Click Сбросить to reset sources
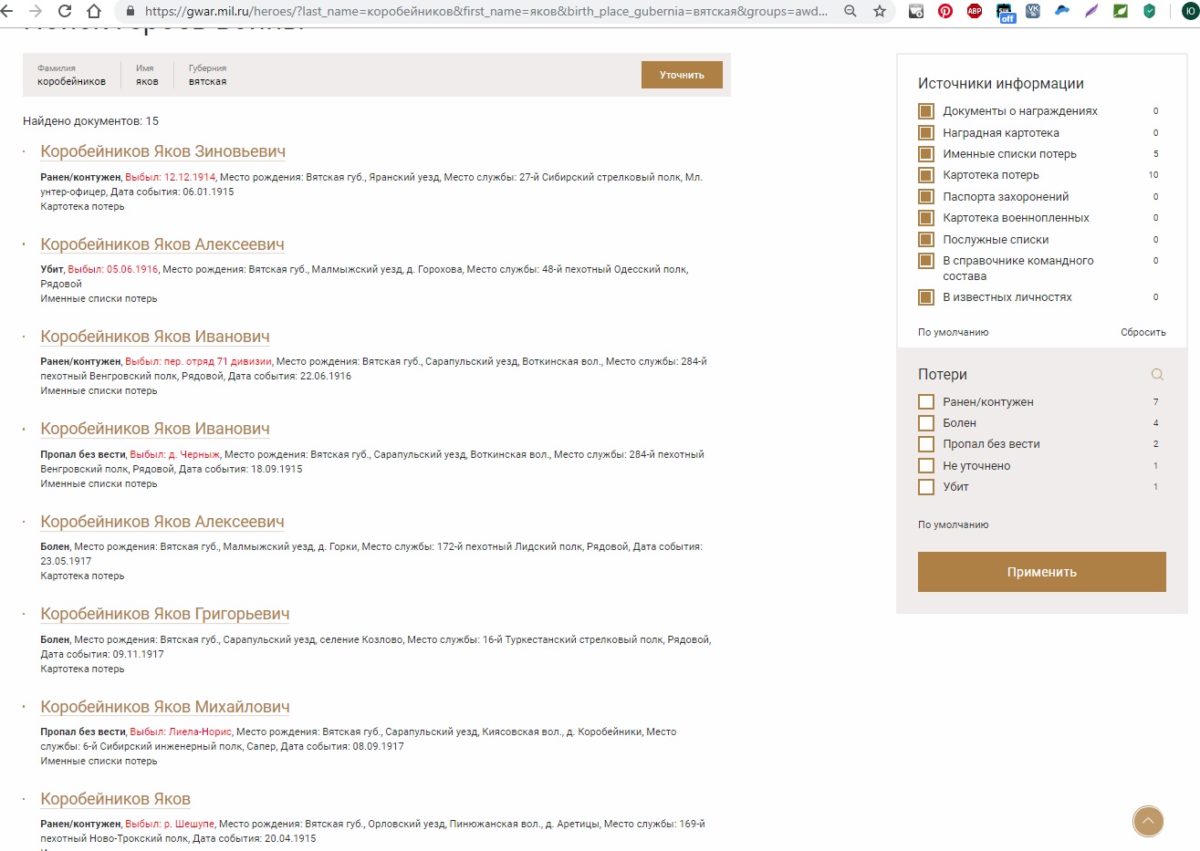 click(1142, 332)
